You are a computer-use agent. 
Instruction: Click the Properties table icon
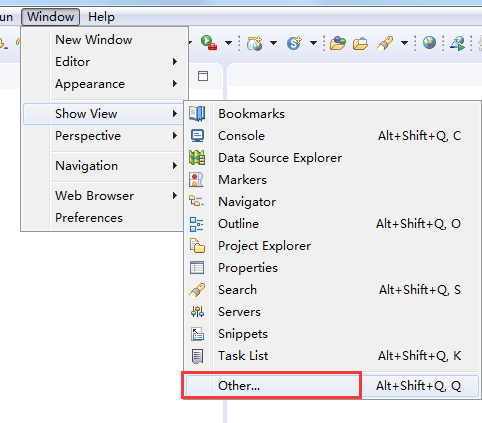[197, 268]
